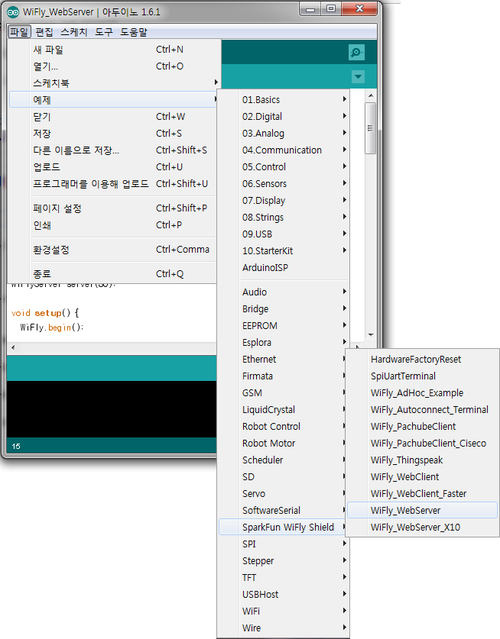Open SparkFun WiFly Shield examples

(282, 527)
